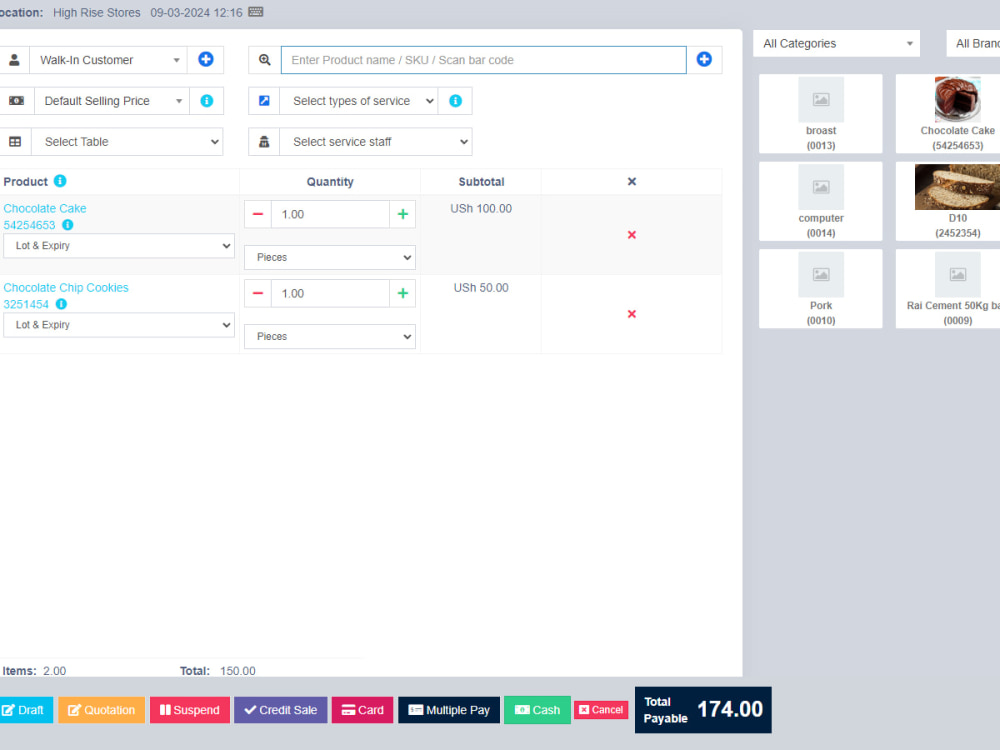Image resolution: width=1000 pixels, height=750 pixels.
Task: Open the Walk-In Customer dropdown
Action: click(x=108, y=60)
